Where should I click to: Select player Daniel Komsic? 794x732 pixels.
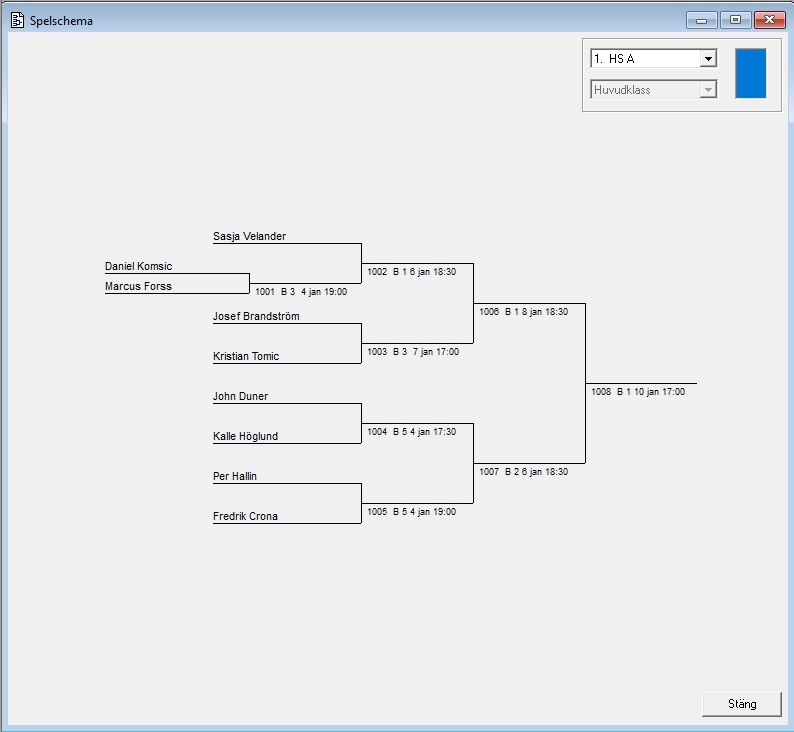click(x=138, y=267)
